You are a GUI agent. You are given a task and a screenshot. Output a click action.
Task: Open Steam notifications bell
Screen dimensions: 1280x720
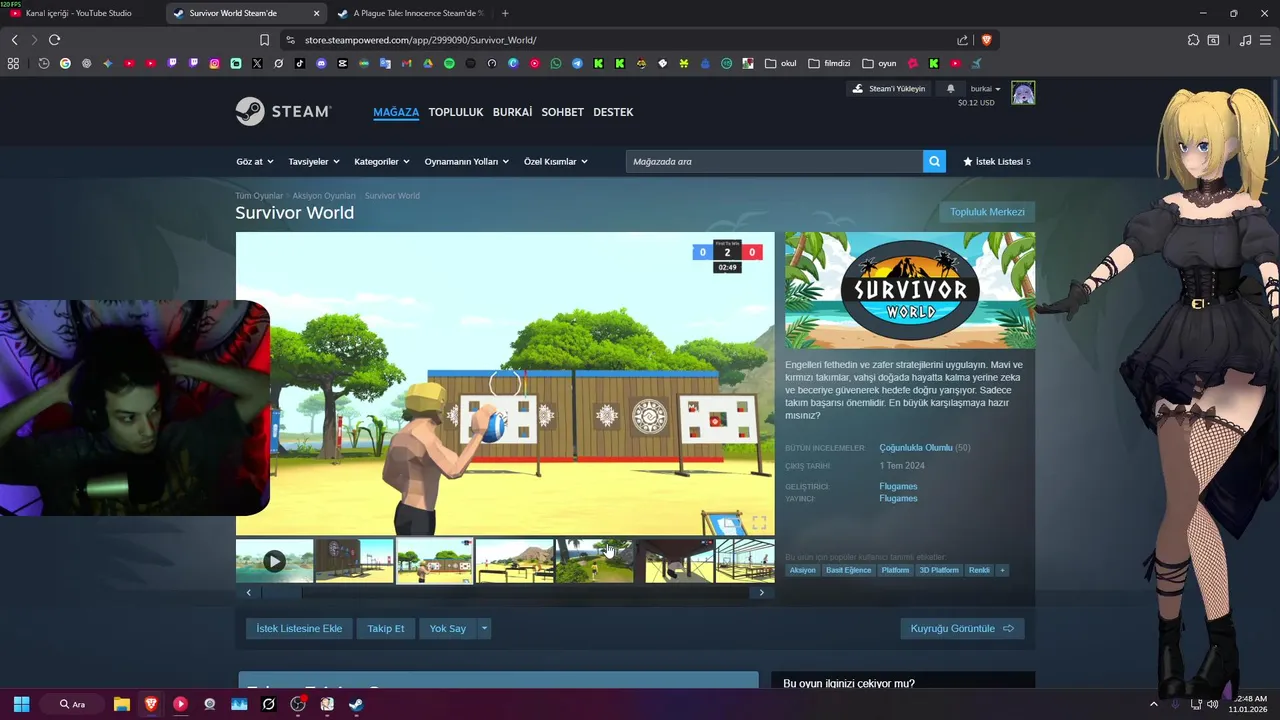(x=950, y=89)
